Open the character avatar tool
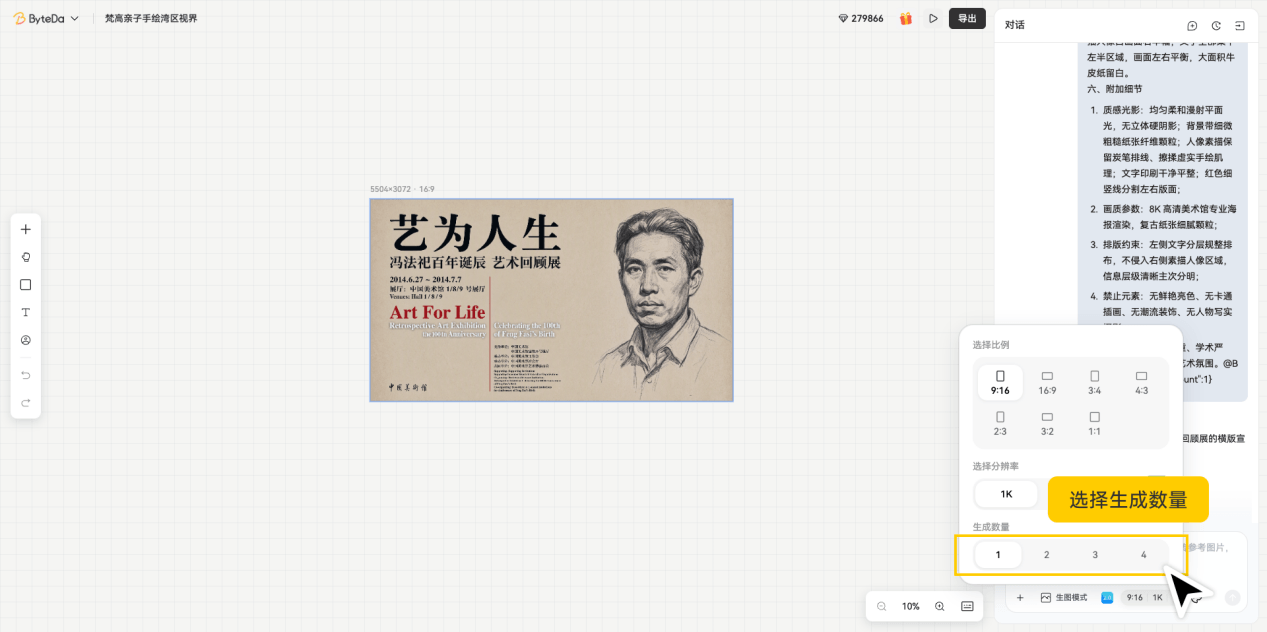This screenshot has height=632, width=1267. pos(26,340)
